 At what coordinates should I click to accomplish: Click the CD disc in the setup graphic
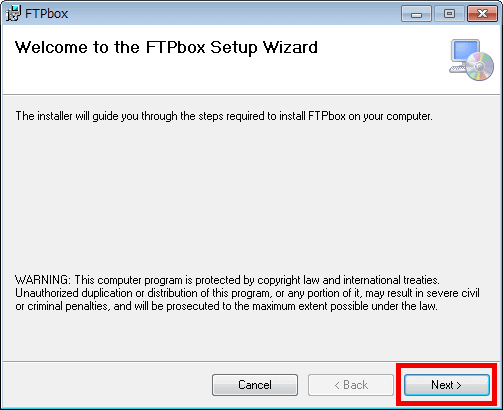[480, 67]
